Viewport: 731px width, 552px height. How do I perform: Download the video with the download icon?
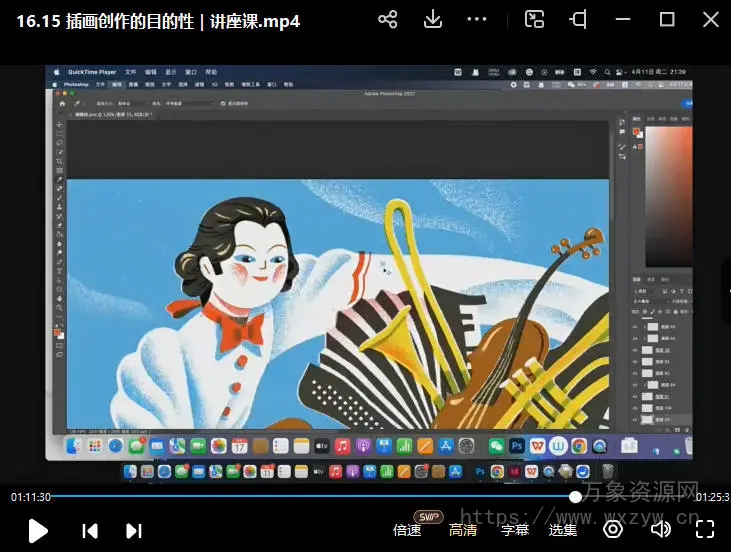(x=433, y=20)
